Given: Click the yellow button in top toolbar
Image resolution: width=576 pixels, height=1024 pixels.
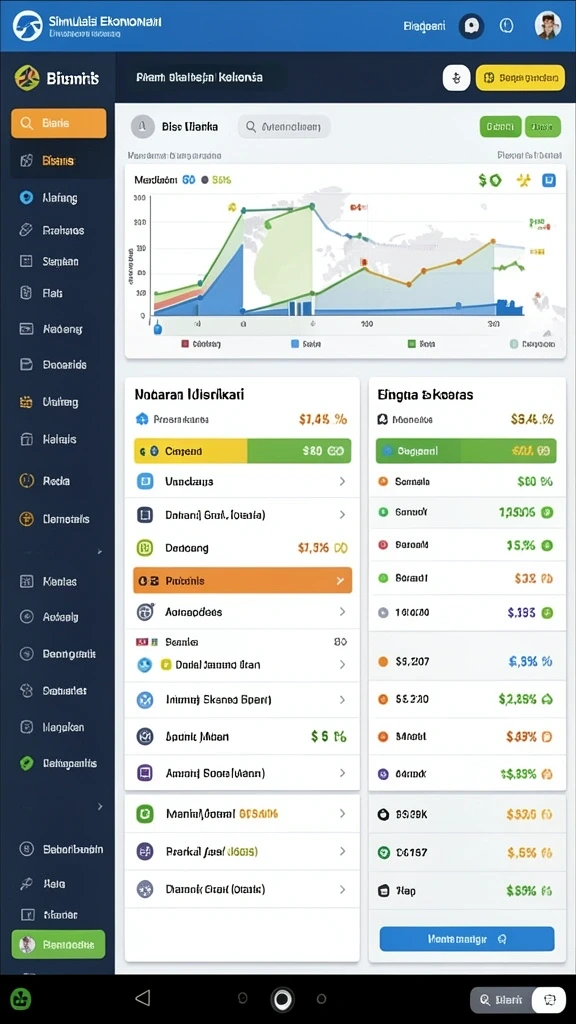Looking at the screenshot, I should 520,78.
